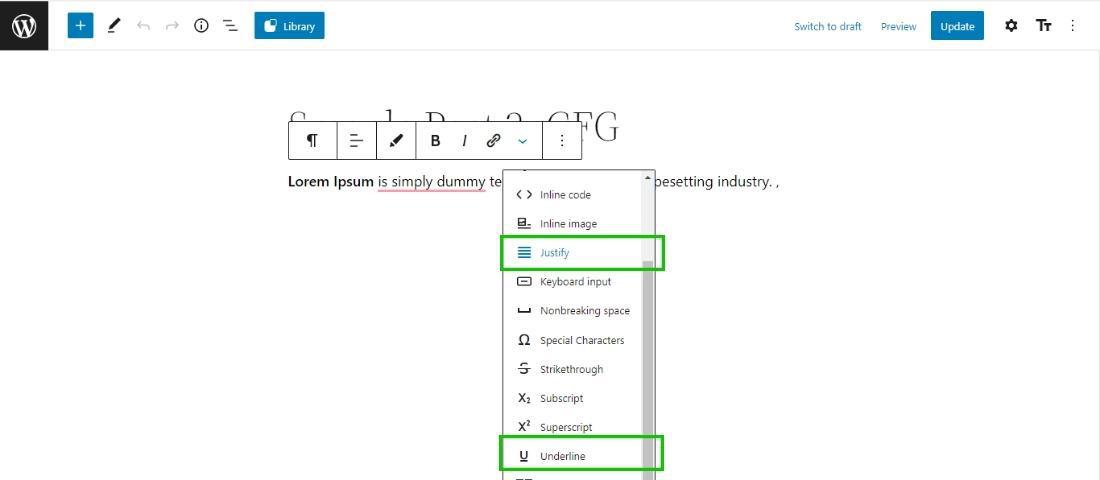The width and height of the screenshot is (1100, 480).
Task: Open the typography Tt panel
Action: point(1044,26)
